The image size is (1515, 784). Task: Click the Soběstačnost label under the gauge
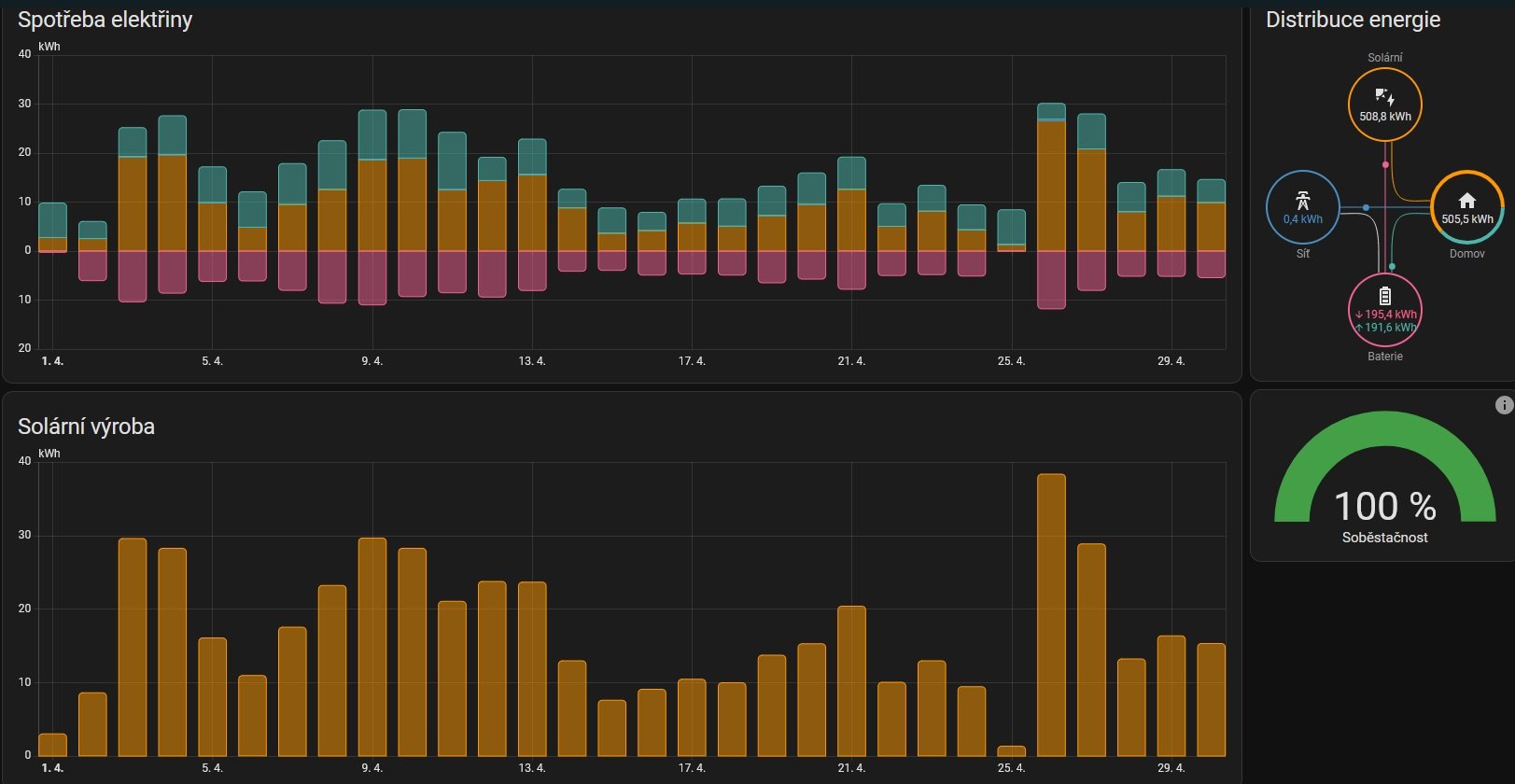click(x=1384, y=538)
